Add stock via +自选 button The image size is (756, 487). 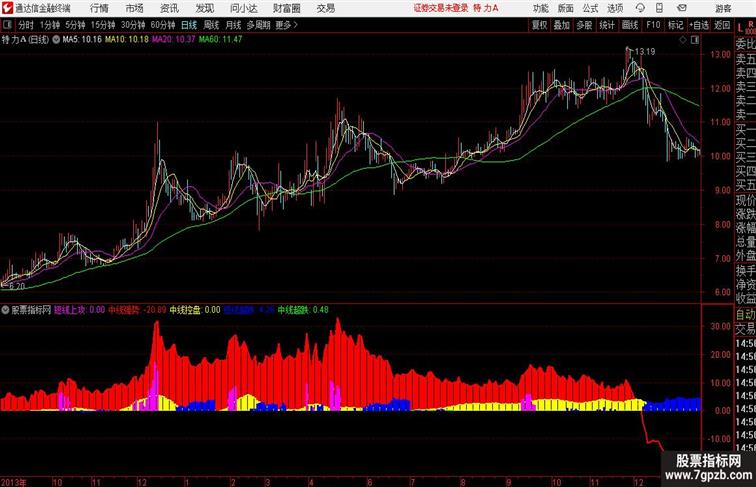coord(699,25)
